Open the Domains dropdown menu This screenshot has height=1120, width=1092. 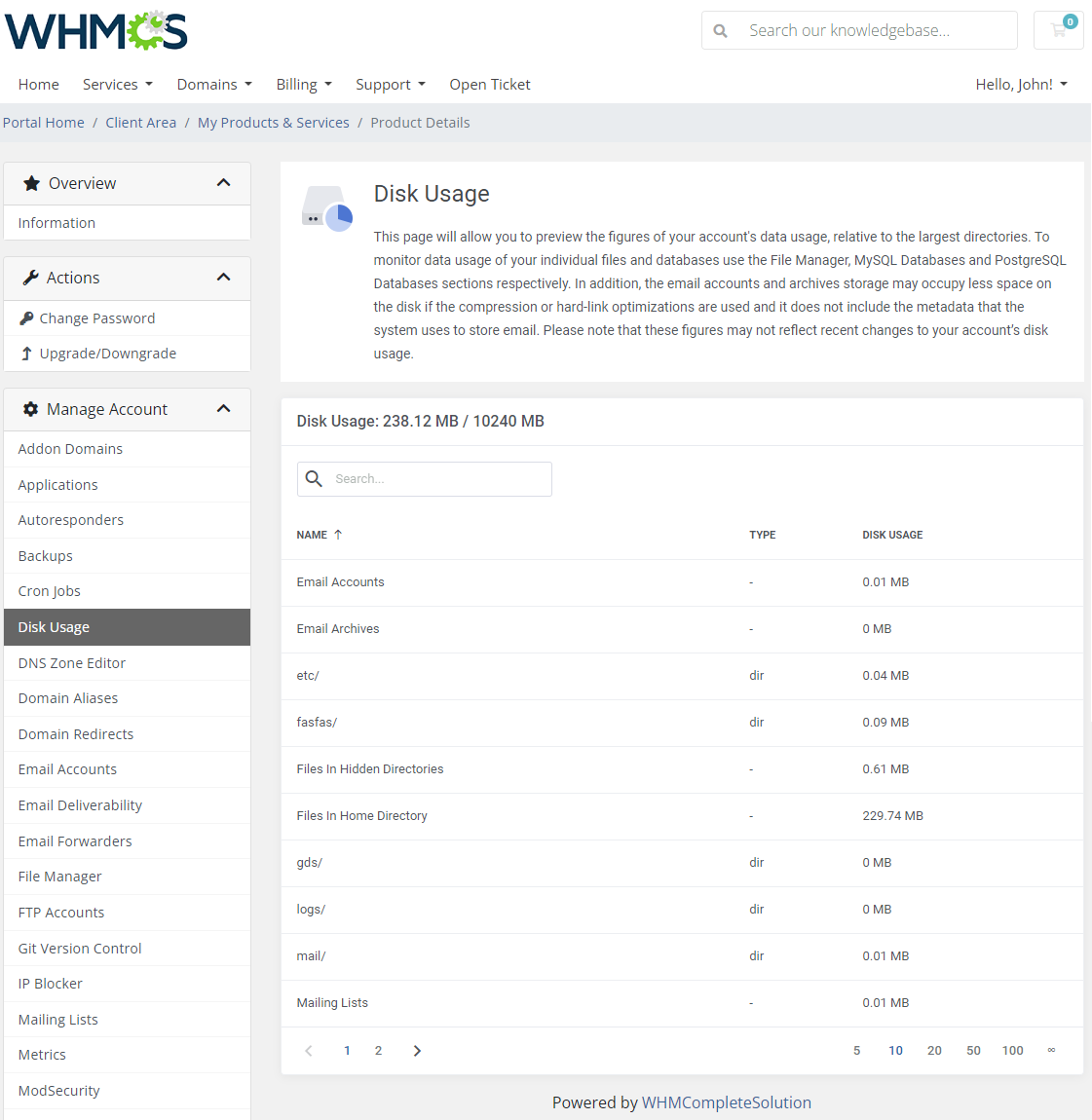tap(214, 85)
